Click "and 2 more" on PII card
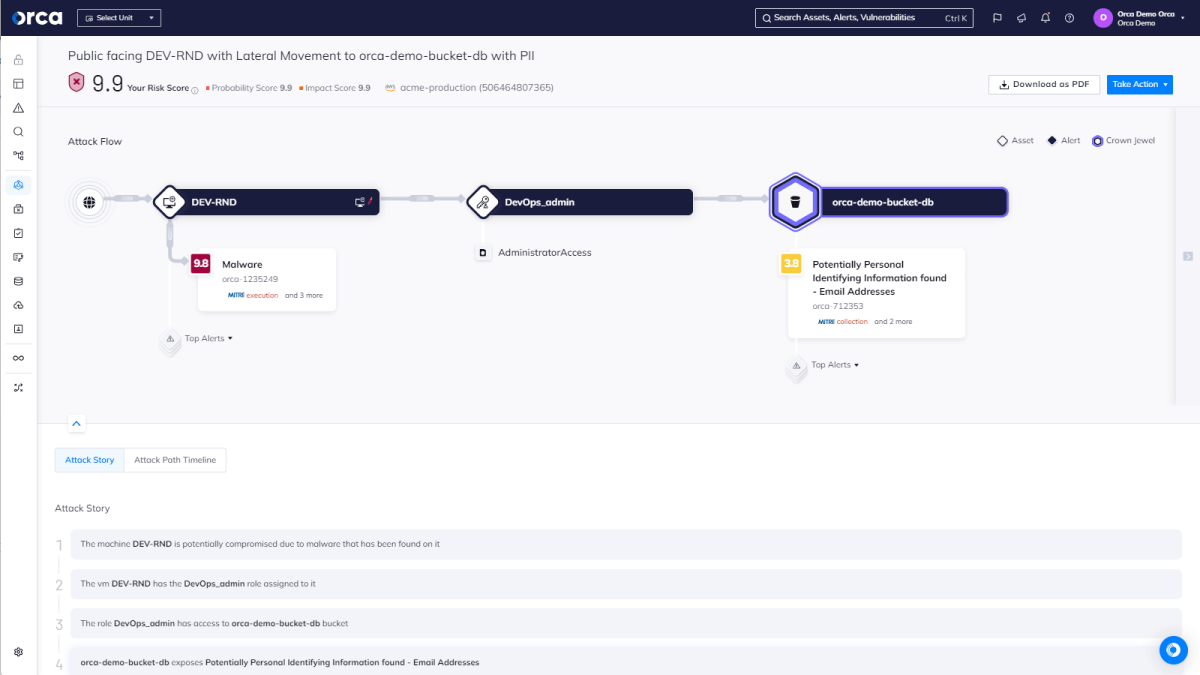 pyautogui.click(x=893, y=322)
